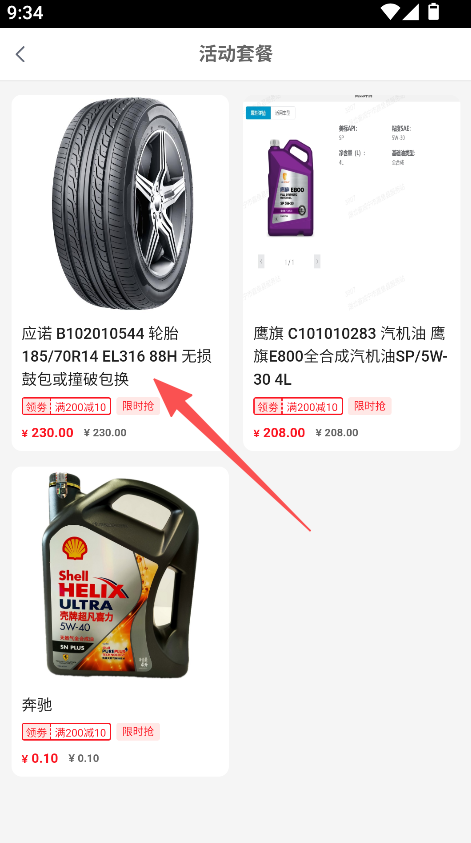The image size is (471, 843).
Task: Tap the 限时抢 tag on the 奔驰 item
Action: pos(138,732)
